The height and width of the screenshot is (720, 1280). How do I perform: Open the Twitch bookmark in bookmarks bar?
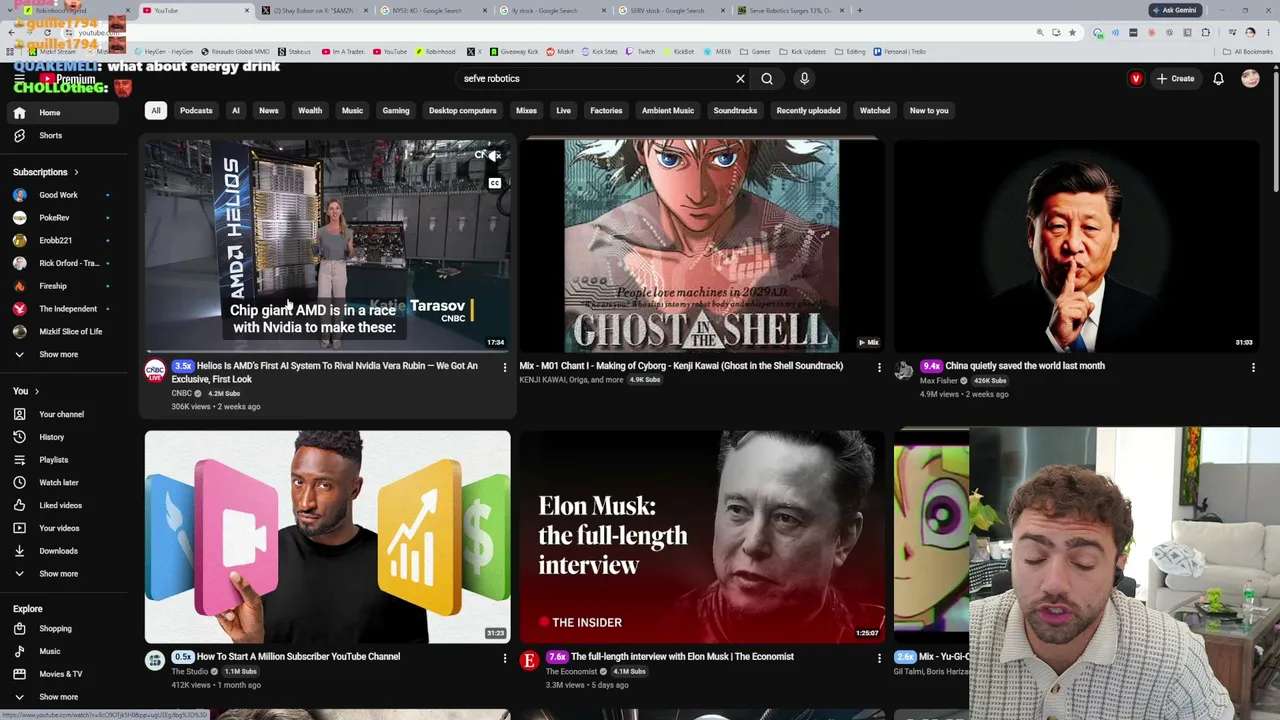[641, 52]
